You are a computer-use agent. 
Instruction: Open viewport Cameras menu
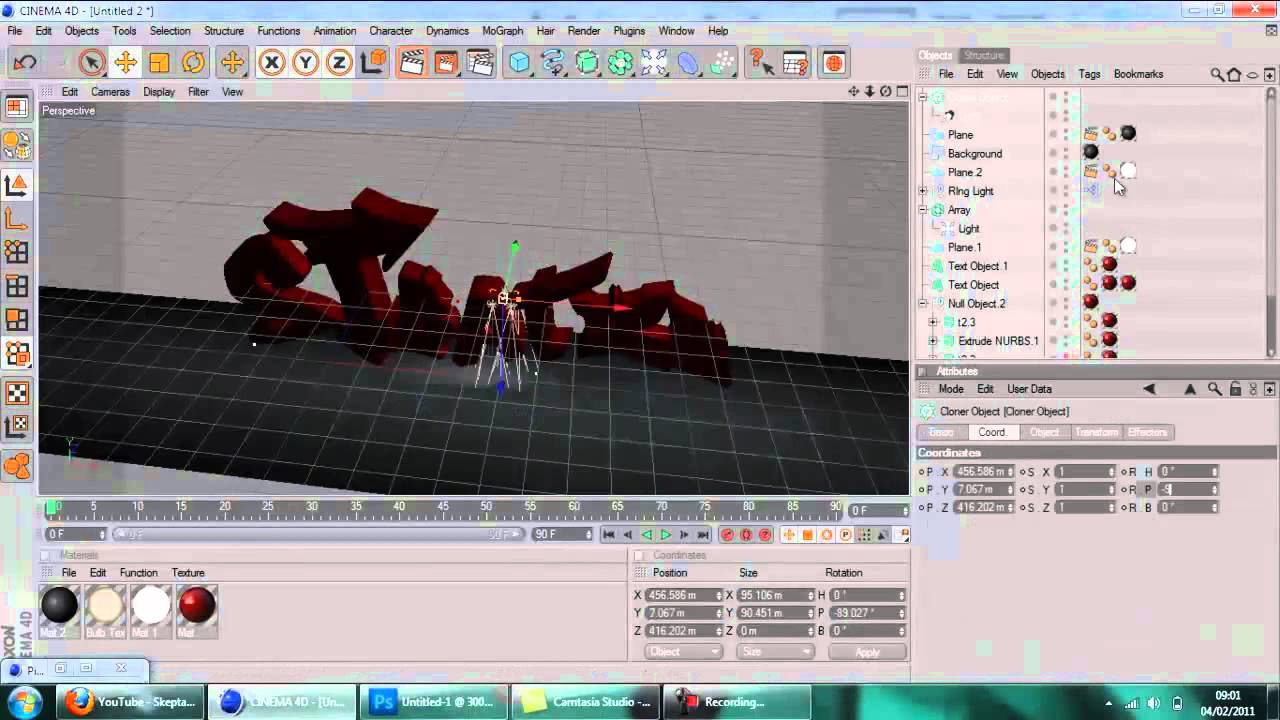coord(110,92)
